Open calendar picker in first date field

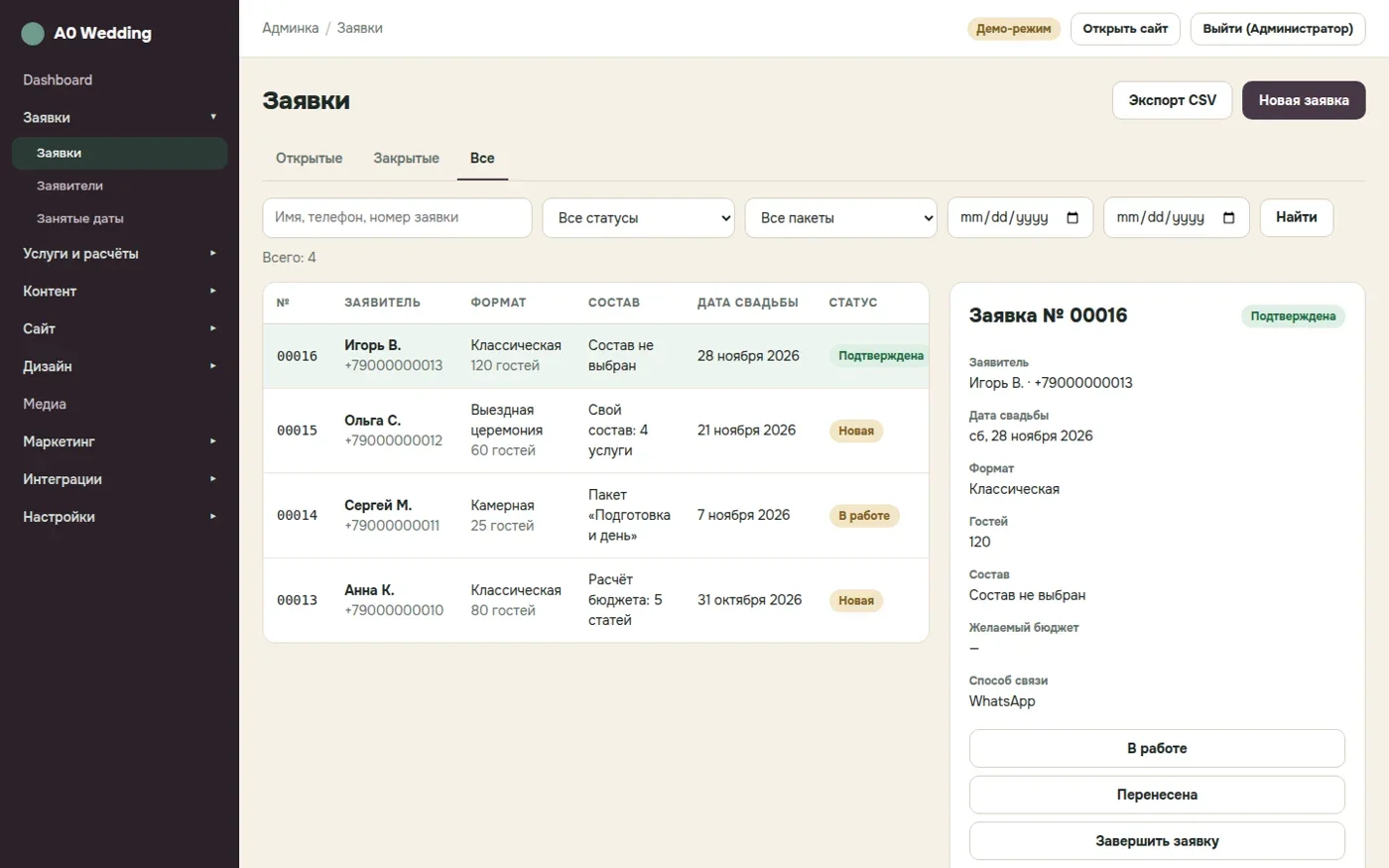click(x=1073, y=217)
